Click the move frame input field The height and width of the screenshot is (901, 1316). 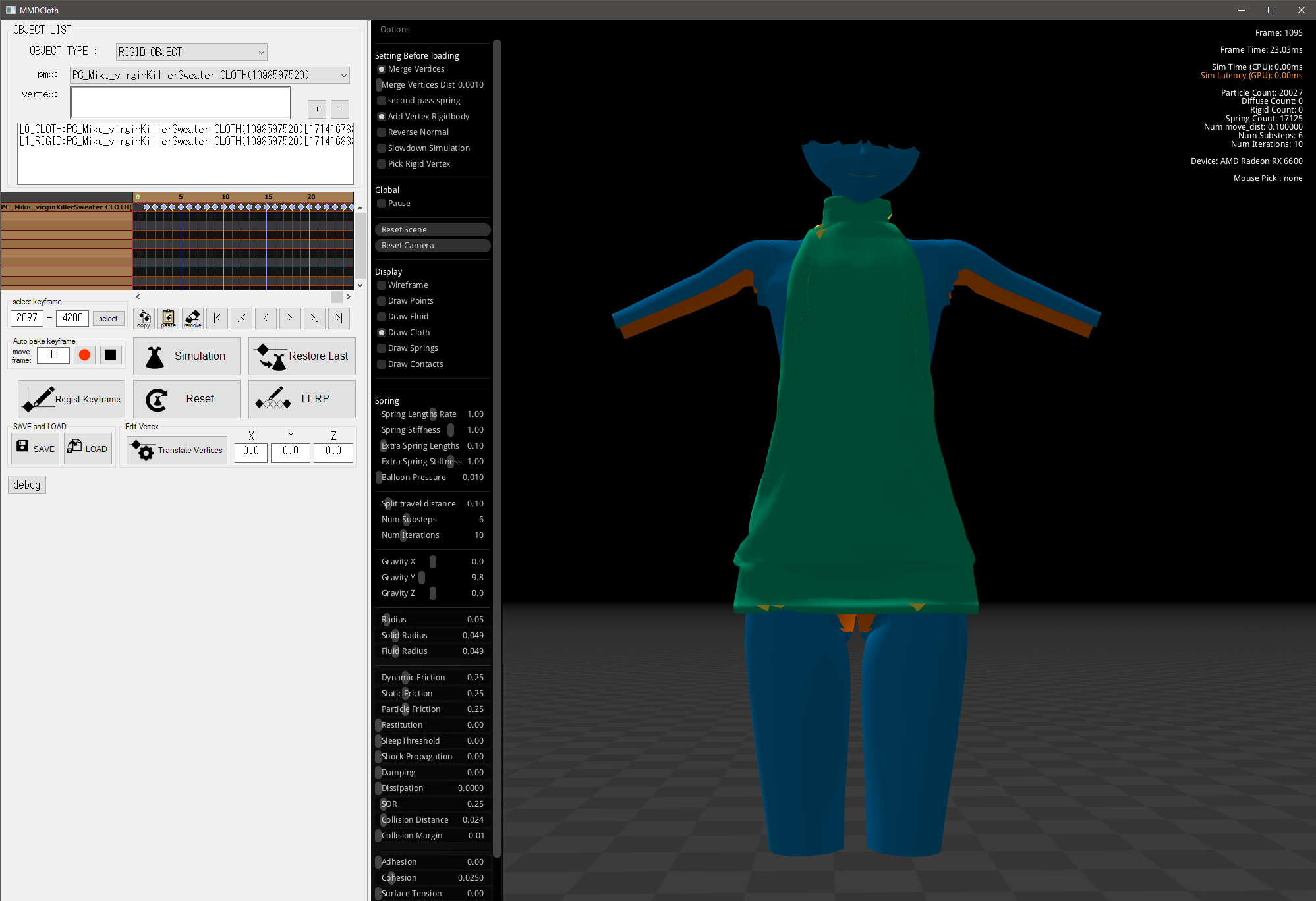[x=53, y=355]
